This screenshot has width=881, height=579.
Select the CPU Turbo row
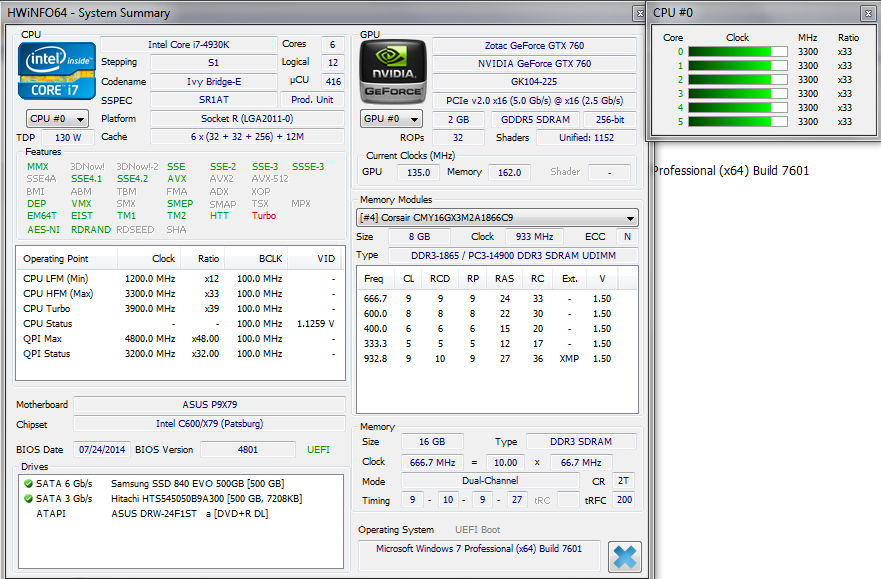(180, 309)
